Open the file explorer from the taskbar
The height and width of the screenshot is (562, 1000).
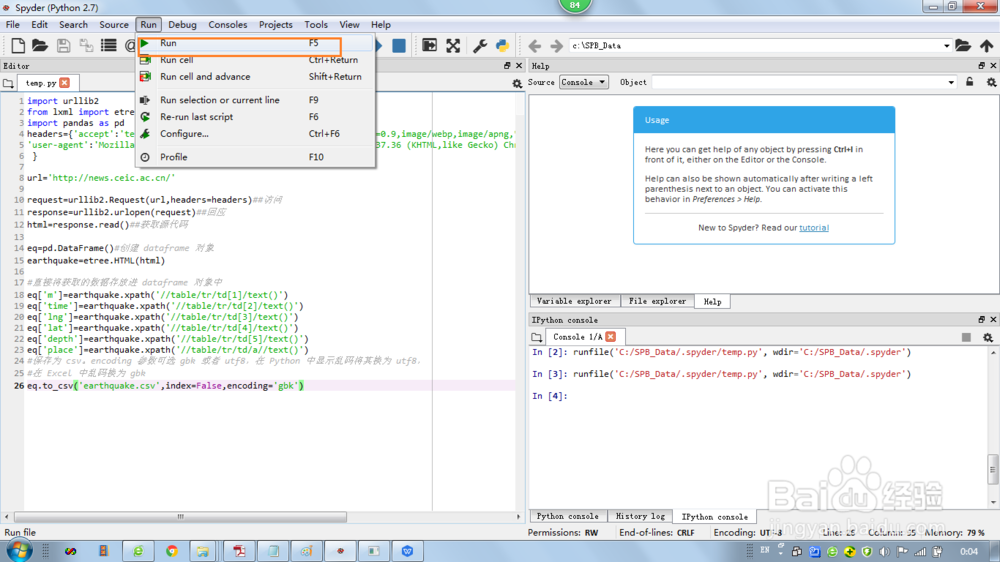click(x=203, y=551)
